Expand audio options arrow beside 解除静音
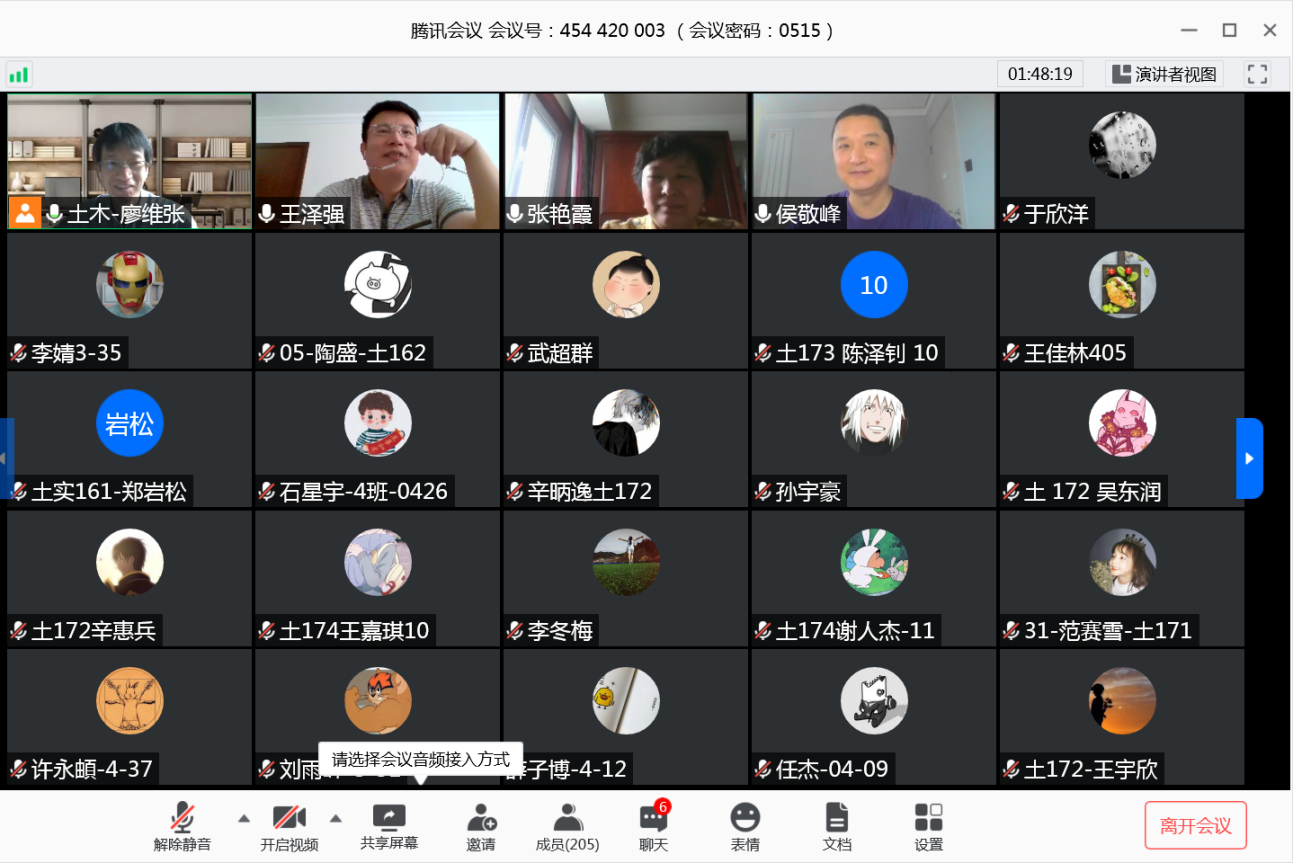Viewport: 1294px width, 864px height. [244, 818]
